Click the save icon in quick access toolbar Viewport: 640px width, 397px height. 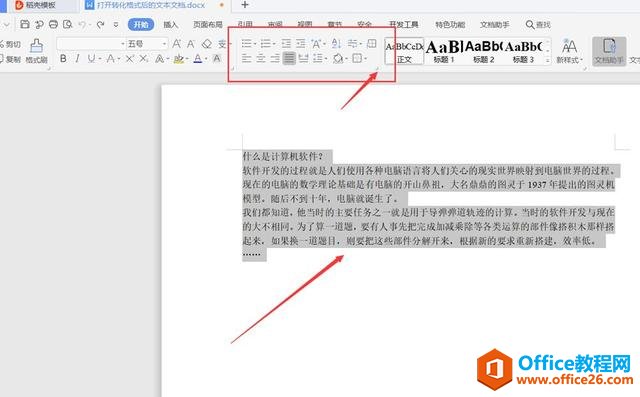tap(25, 24)
